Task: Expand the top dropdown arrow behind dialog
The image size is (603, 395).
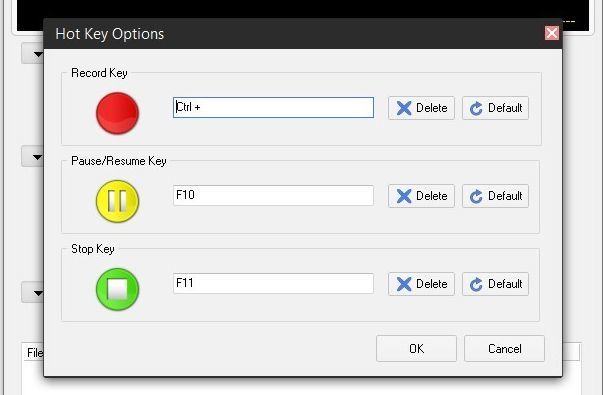Action: 34,54
